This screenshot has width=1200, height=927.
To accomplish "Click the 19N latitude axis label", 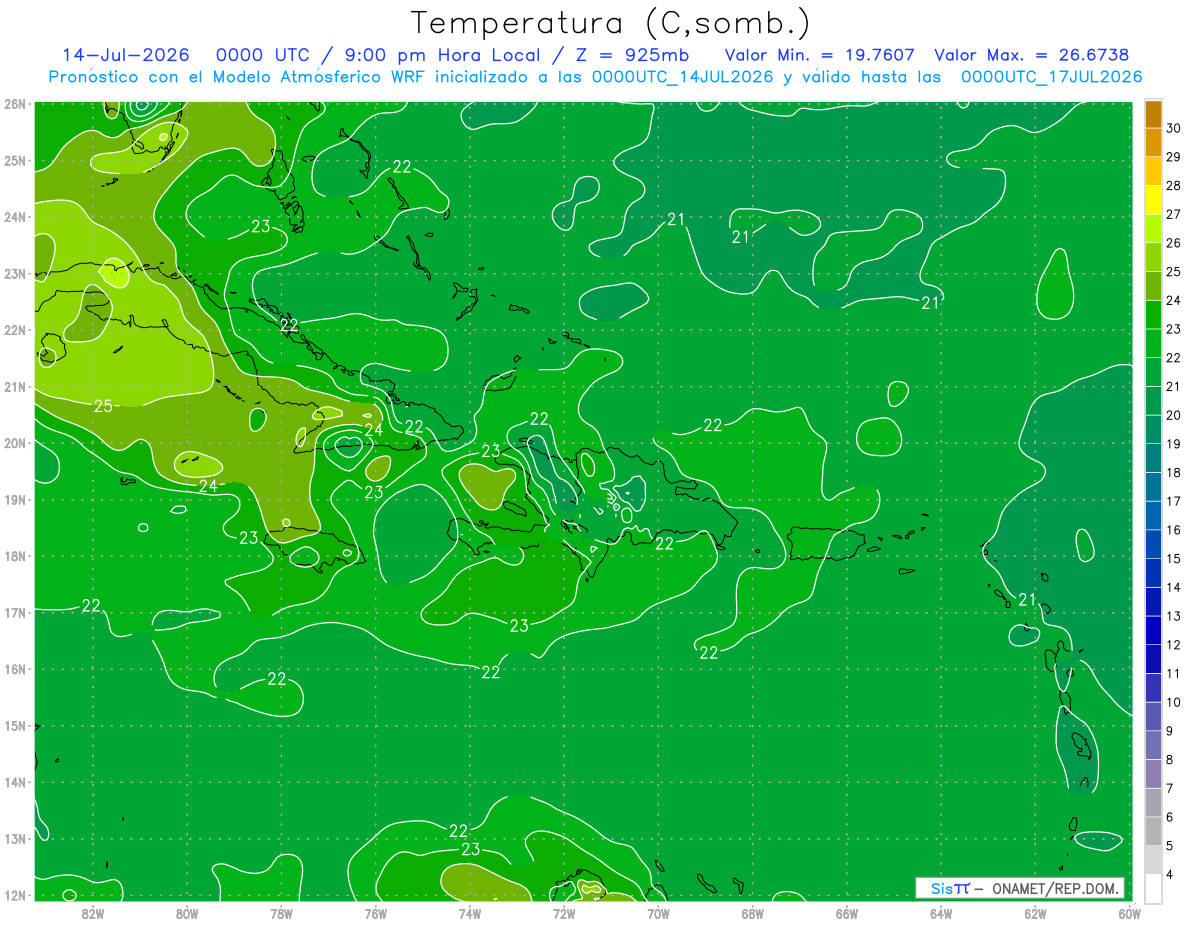I will (15, 499).
